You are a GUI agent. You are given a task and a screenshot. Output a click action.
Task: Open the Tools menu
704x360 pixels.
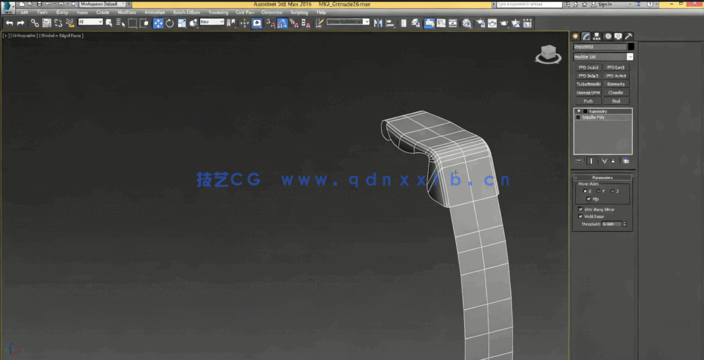point(42,12)
